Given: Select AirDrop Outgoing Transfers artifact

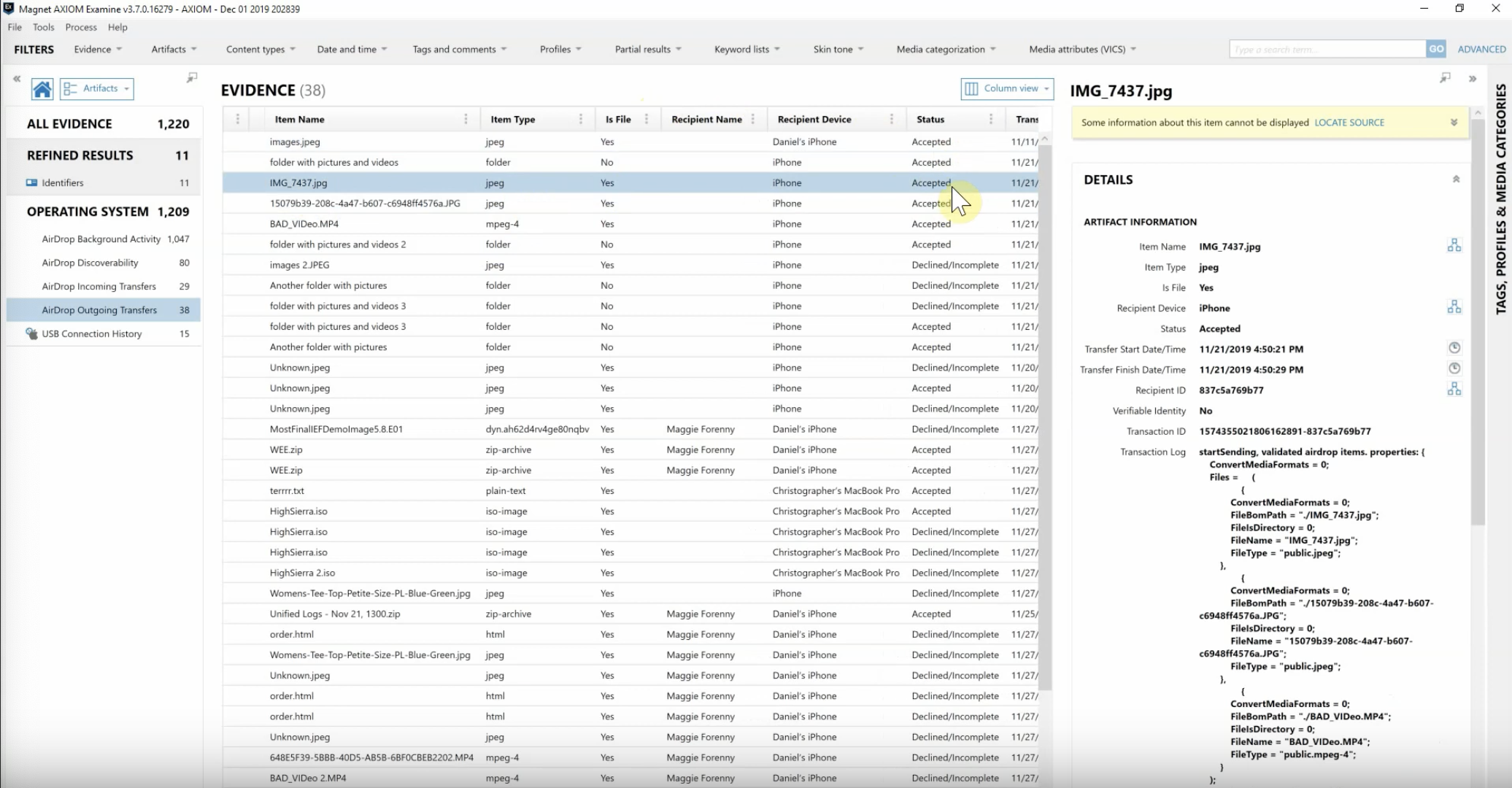Looking at the screenshot, I should (104, 310).
